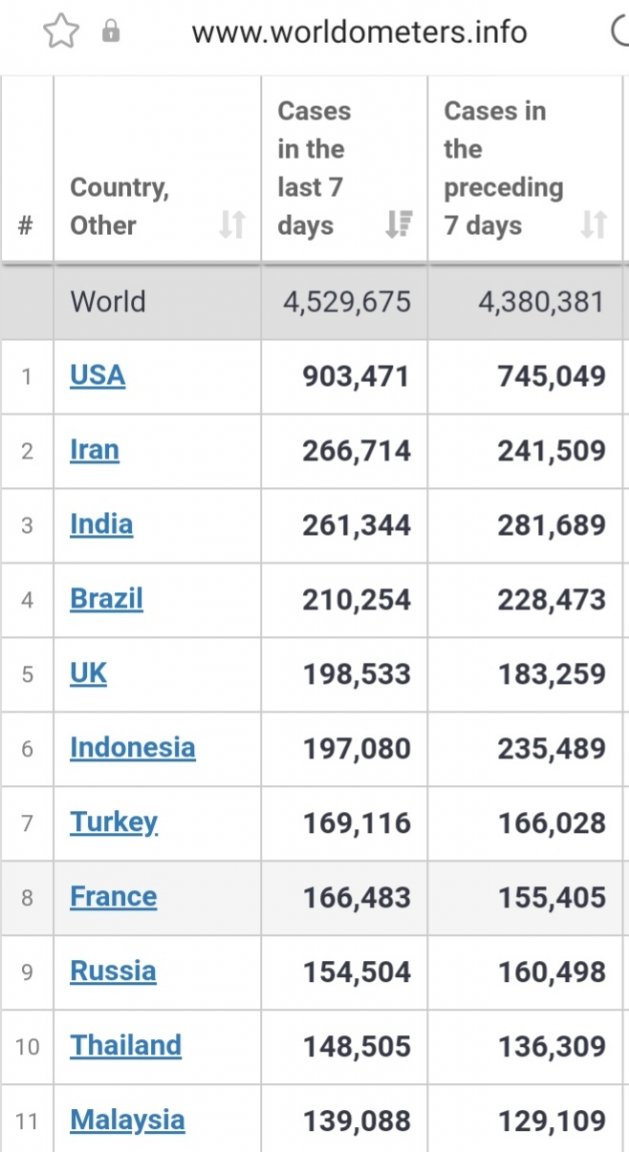The image size is (629, 1152).
Task: Open the Malaysia country link
Action: [127, 1120]
